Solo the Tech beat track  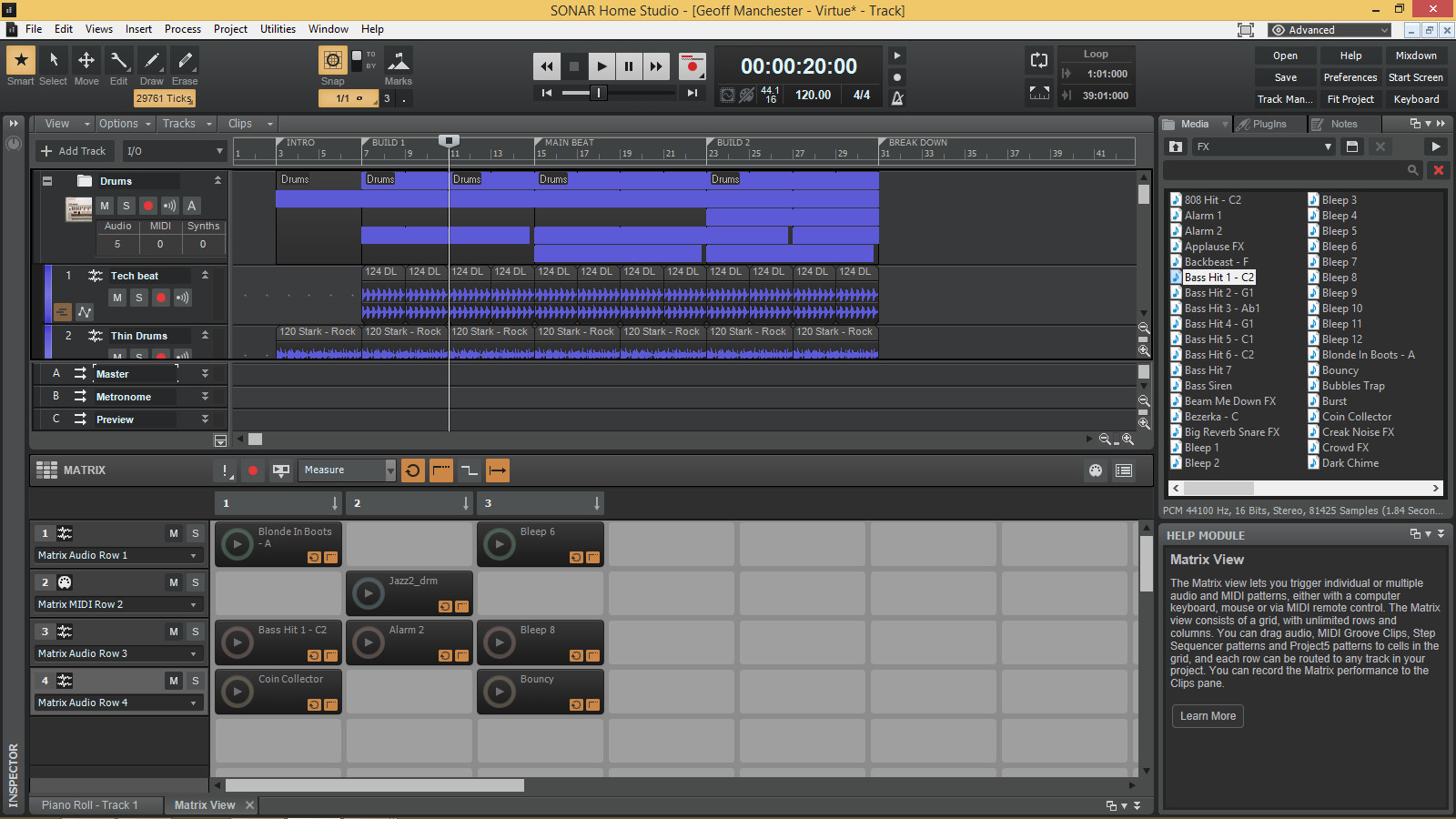[x=138, y=297]
